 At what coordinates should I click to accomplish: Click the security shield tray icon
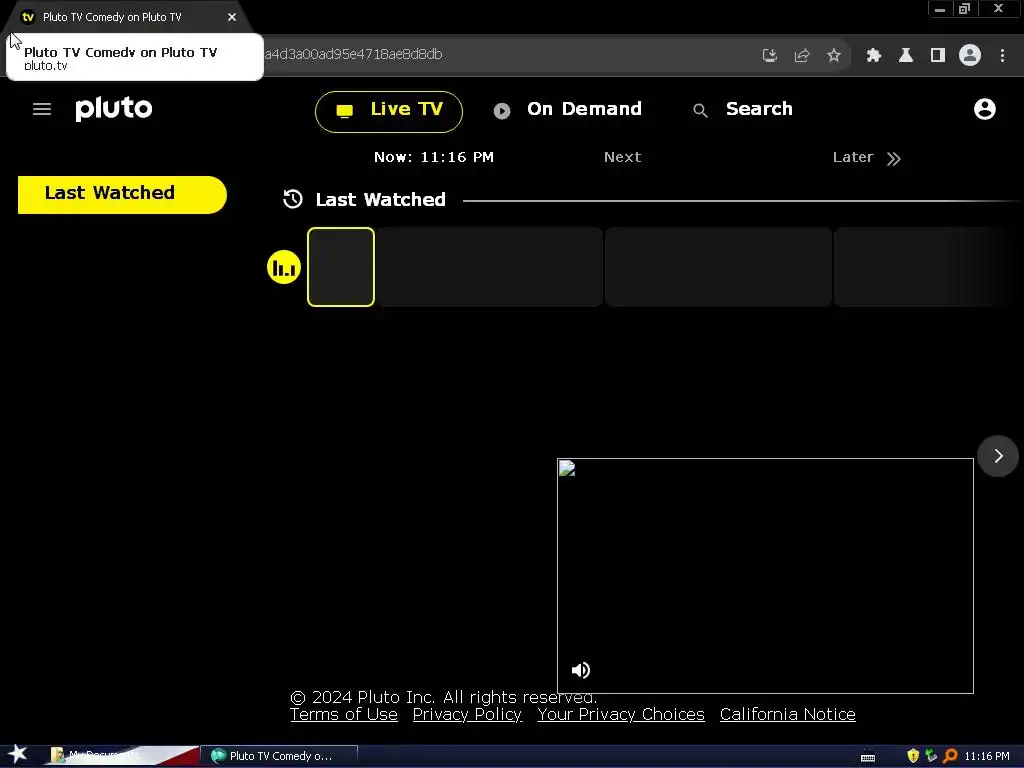[x=913, y=756]
